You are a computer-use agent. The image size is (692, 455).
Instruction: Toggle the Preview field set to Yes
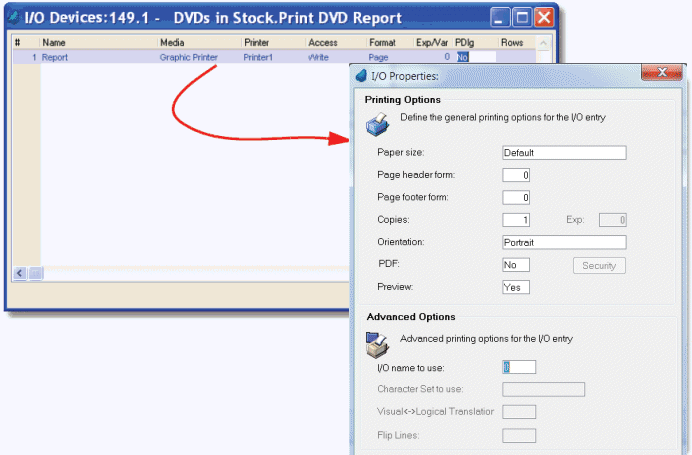coord(516,287)
